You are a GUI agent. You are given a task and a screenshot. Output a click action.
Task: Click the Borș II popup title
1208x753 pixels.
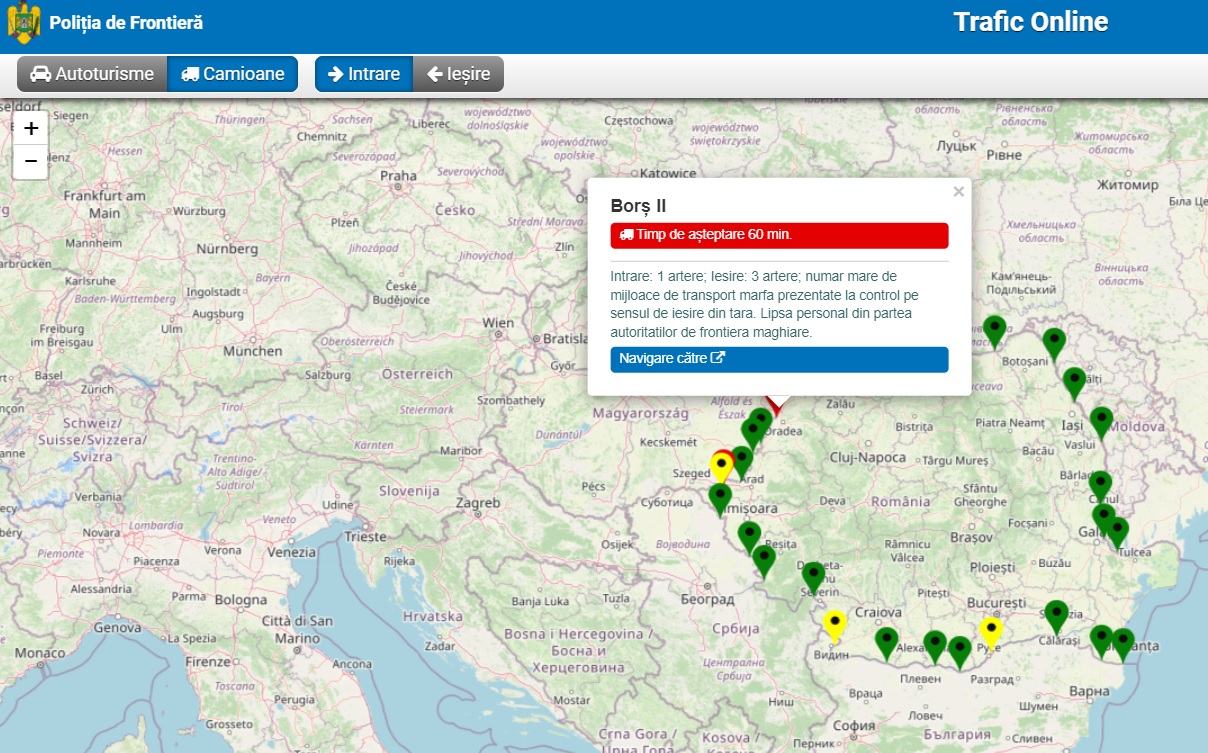pyautogui.click(x=638, y=206)
